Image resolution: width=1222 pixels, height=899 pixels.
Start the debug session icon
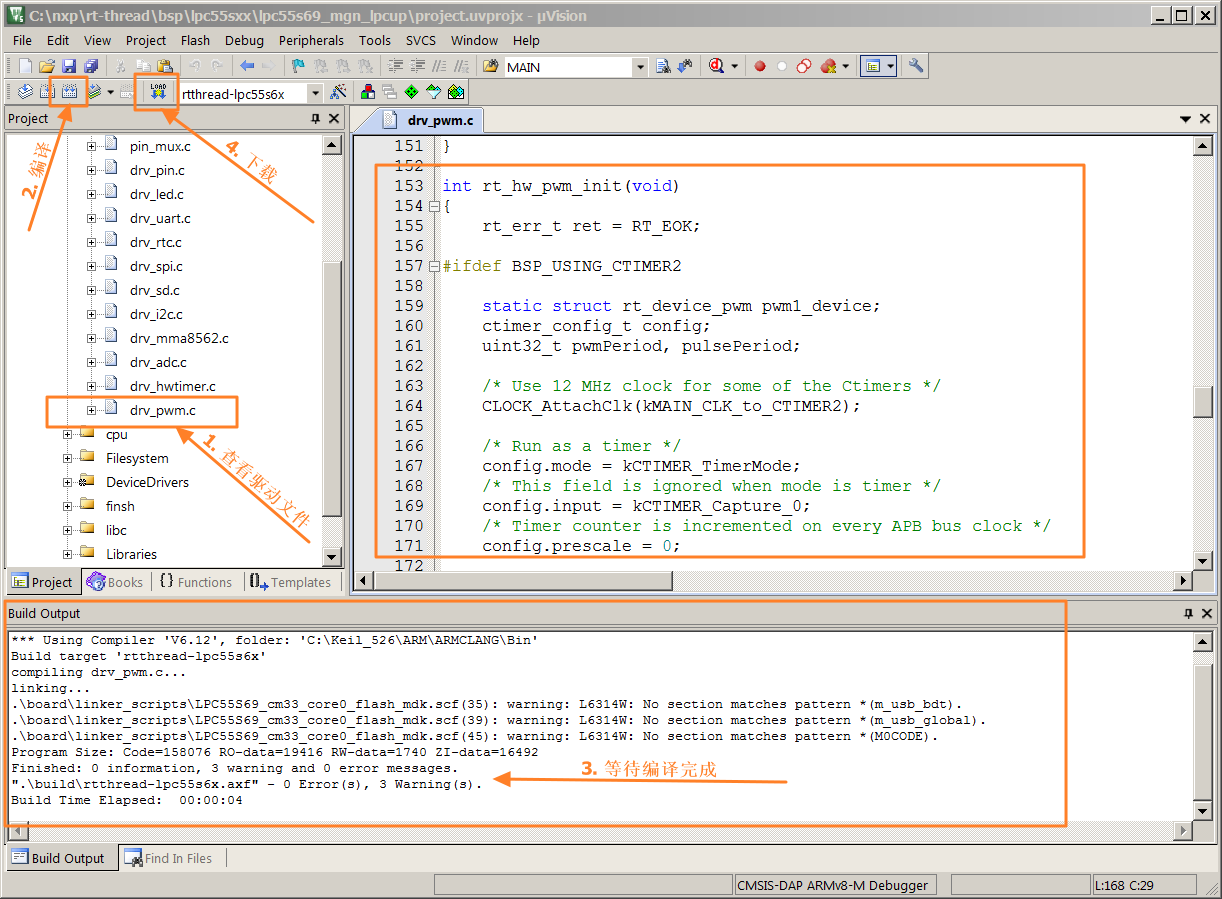[716, 67]
